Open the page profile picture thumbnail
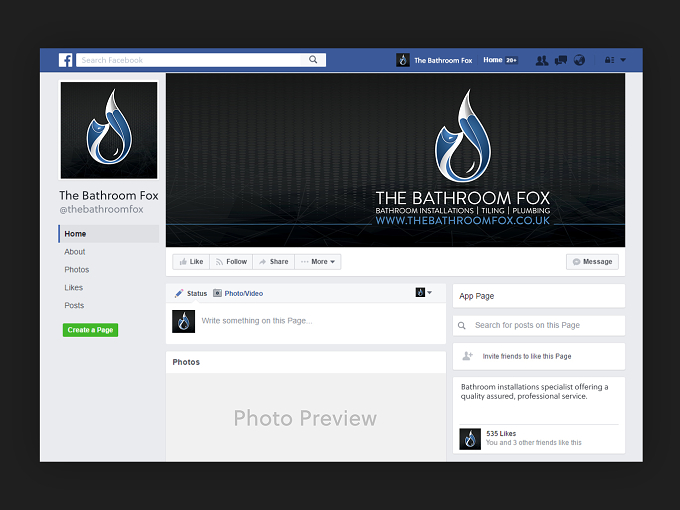The width and height of the screenshot is (680, 510). 109,130
